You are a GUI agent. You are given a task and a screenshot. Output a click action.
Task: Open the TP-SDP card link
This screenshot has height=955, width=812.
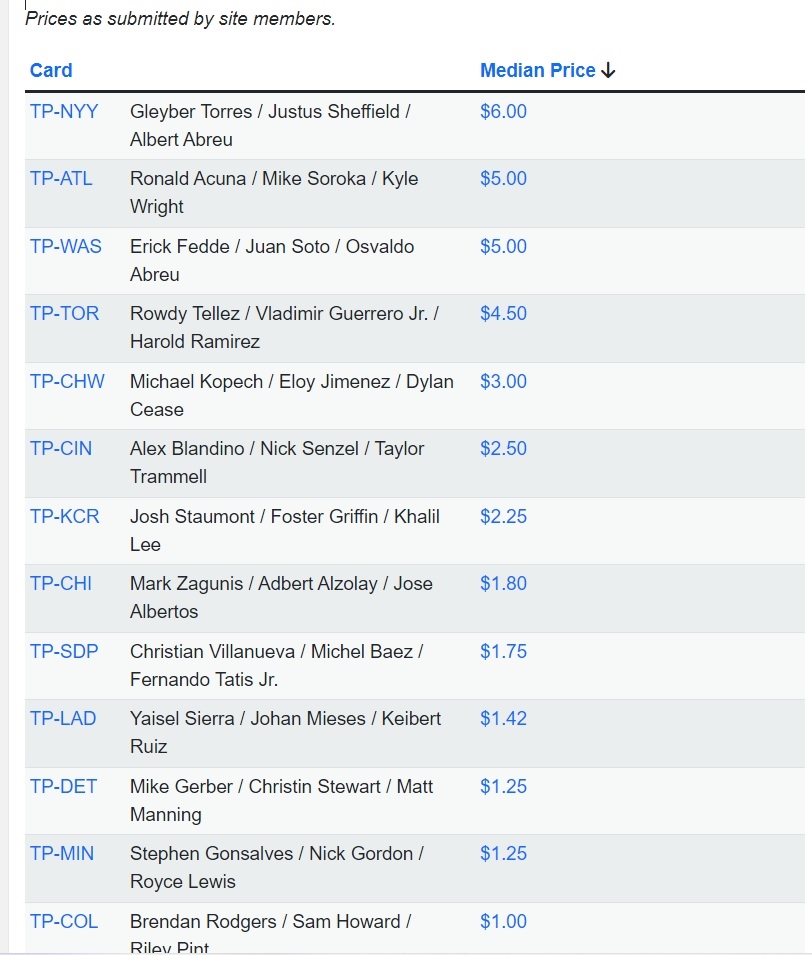64,652
